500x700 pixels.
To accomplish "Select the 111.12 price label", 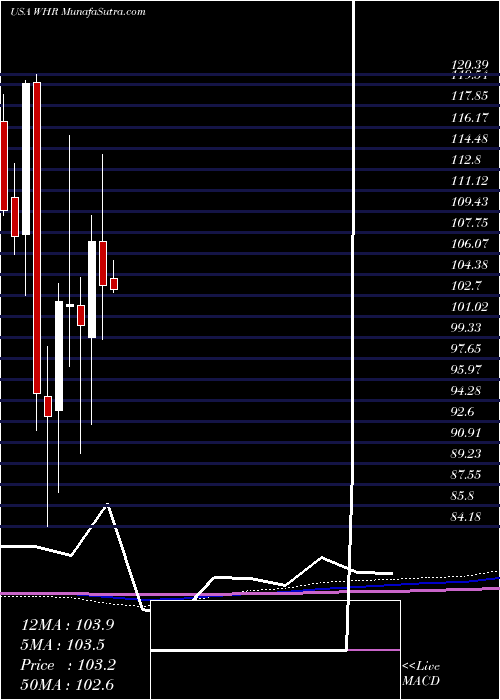I will click(x=470, y=181).
